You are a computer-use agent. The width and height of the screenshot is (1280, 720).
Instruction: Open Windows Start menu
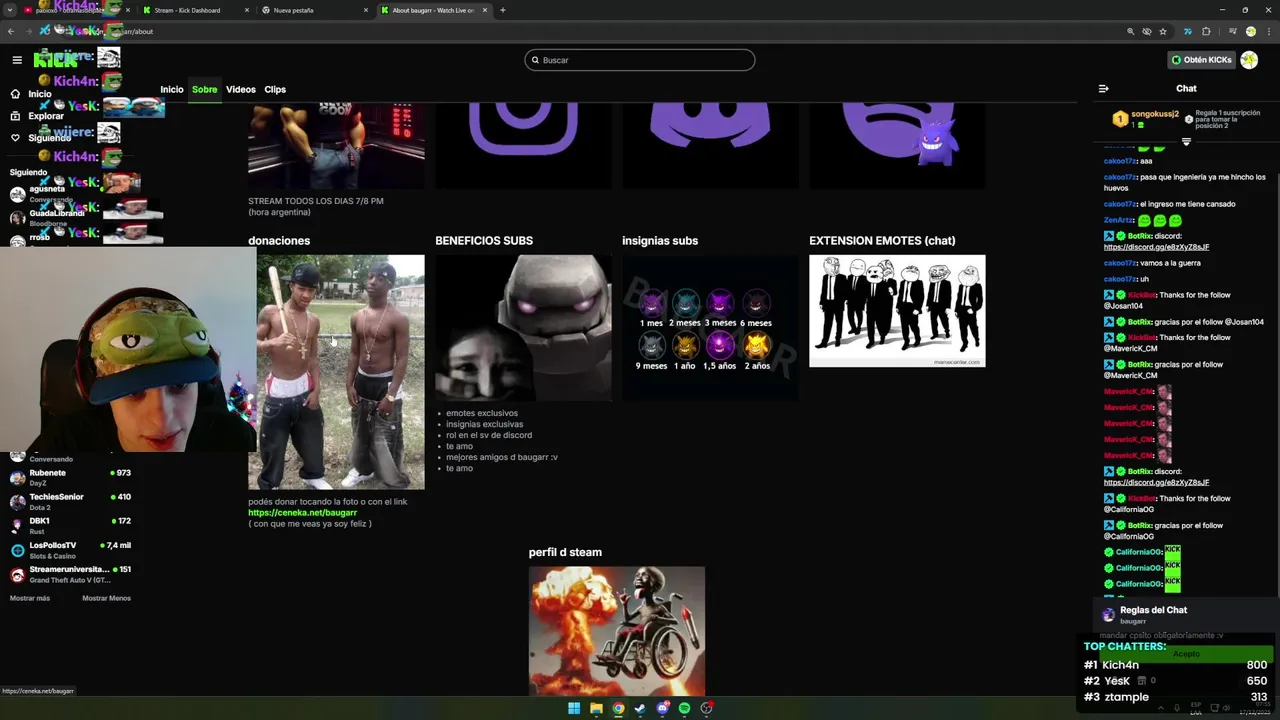[x=574, y=708]
